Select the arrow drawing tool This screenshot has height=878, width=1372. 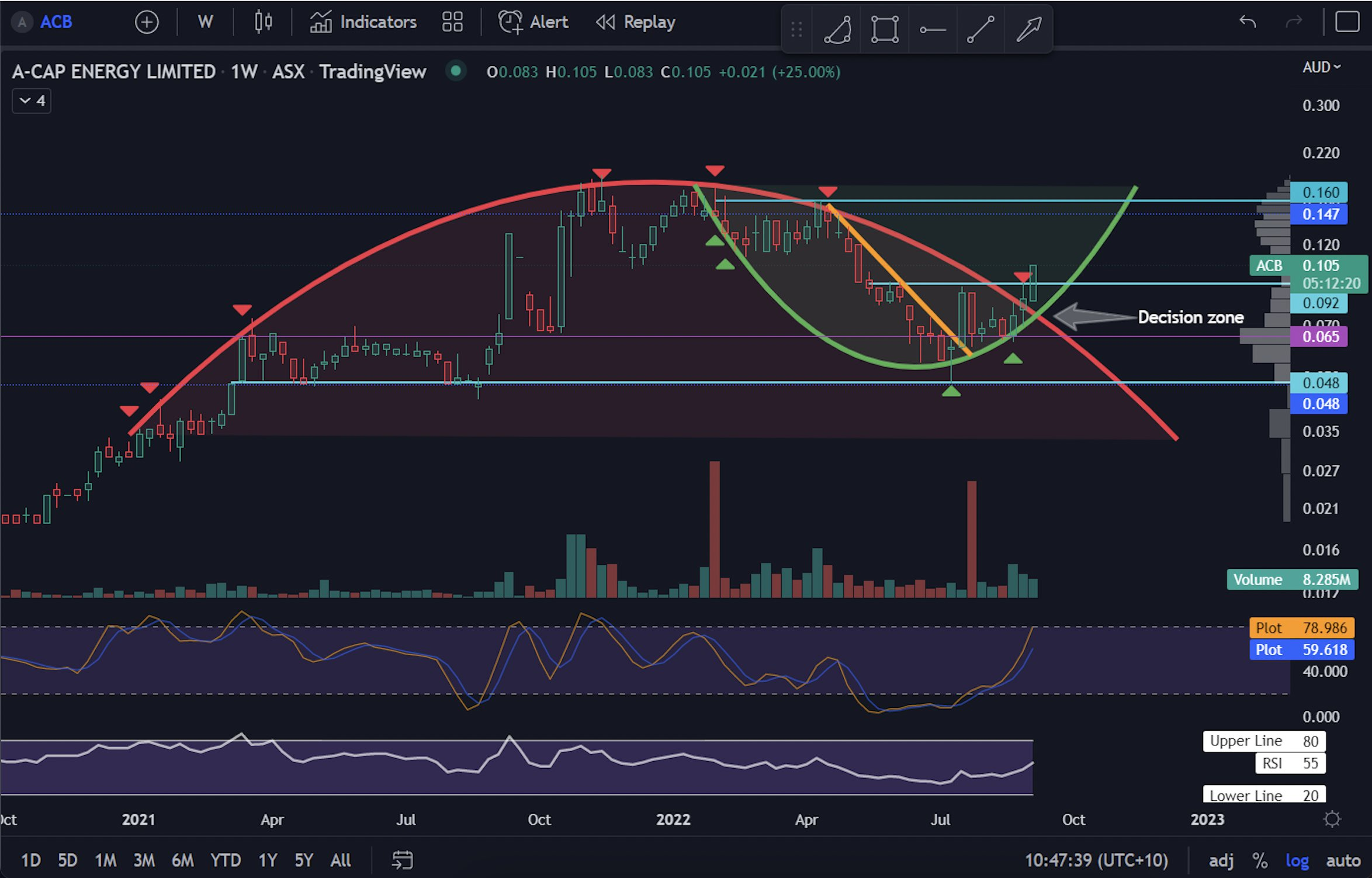tap(1028, 29)
